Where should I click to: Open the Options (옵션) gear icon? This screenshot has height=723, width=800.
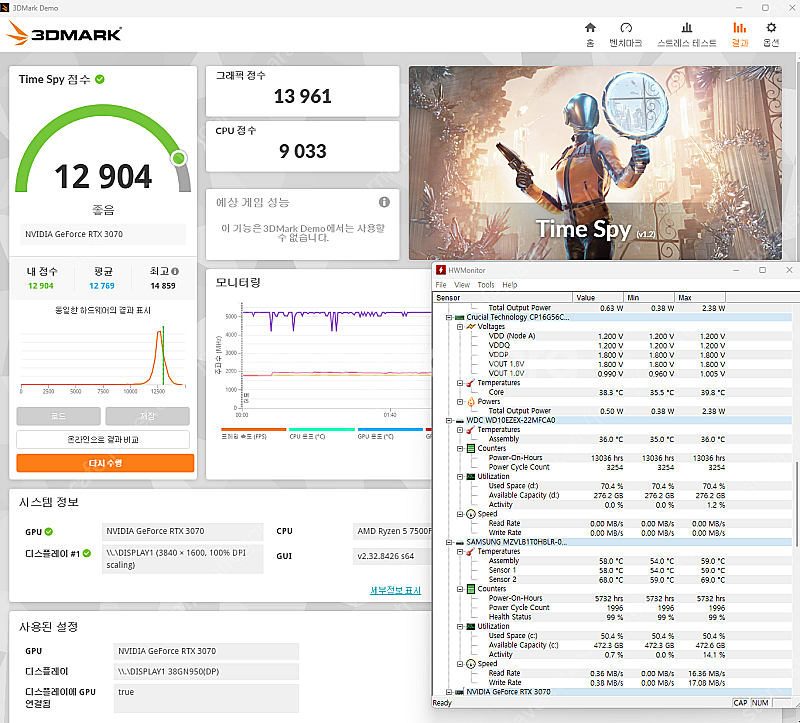point(771,28)
